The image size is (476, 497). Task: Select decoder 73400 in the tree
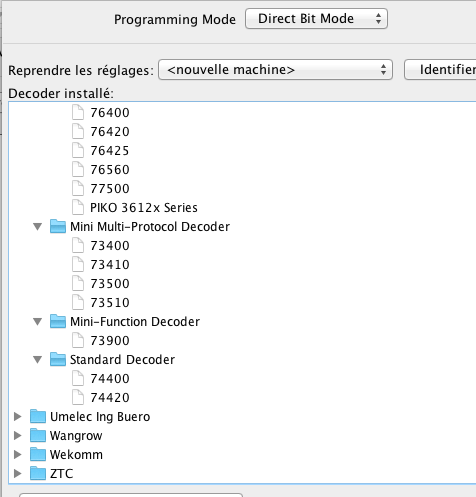coord(110,246)
